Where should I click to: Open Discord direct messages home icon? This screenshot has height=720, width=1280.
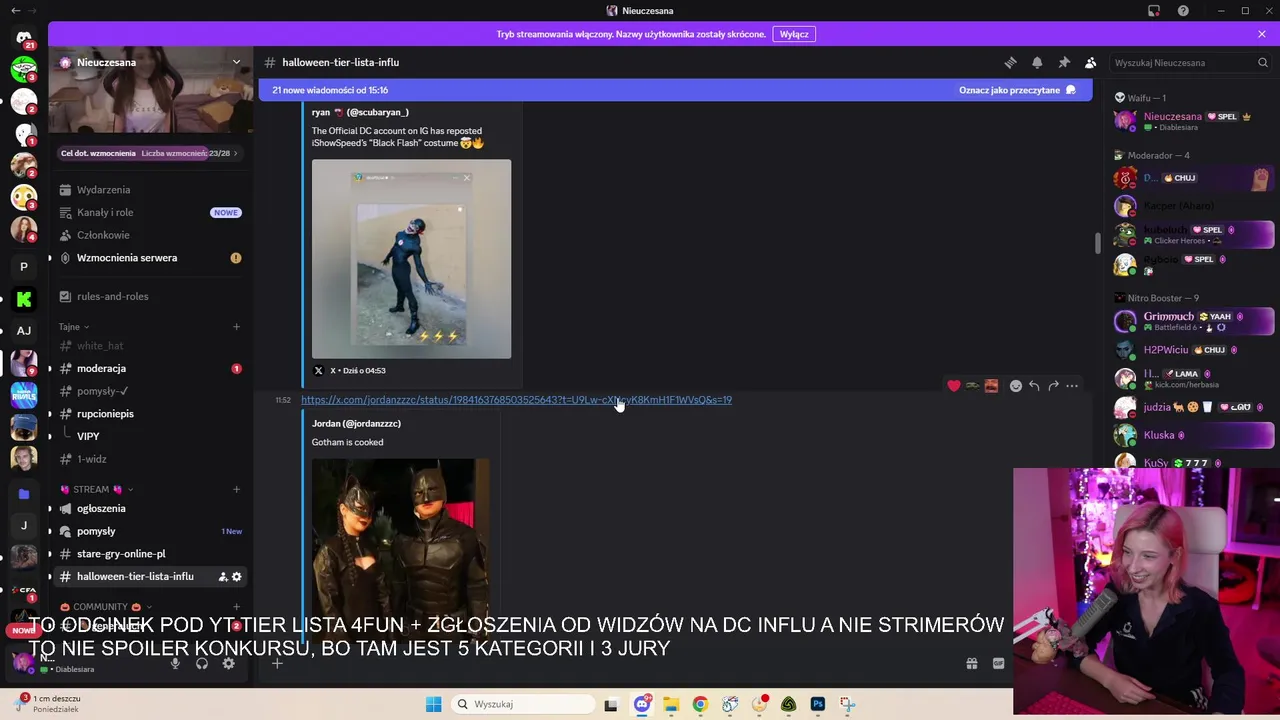[x=24, y=38]
